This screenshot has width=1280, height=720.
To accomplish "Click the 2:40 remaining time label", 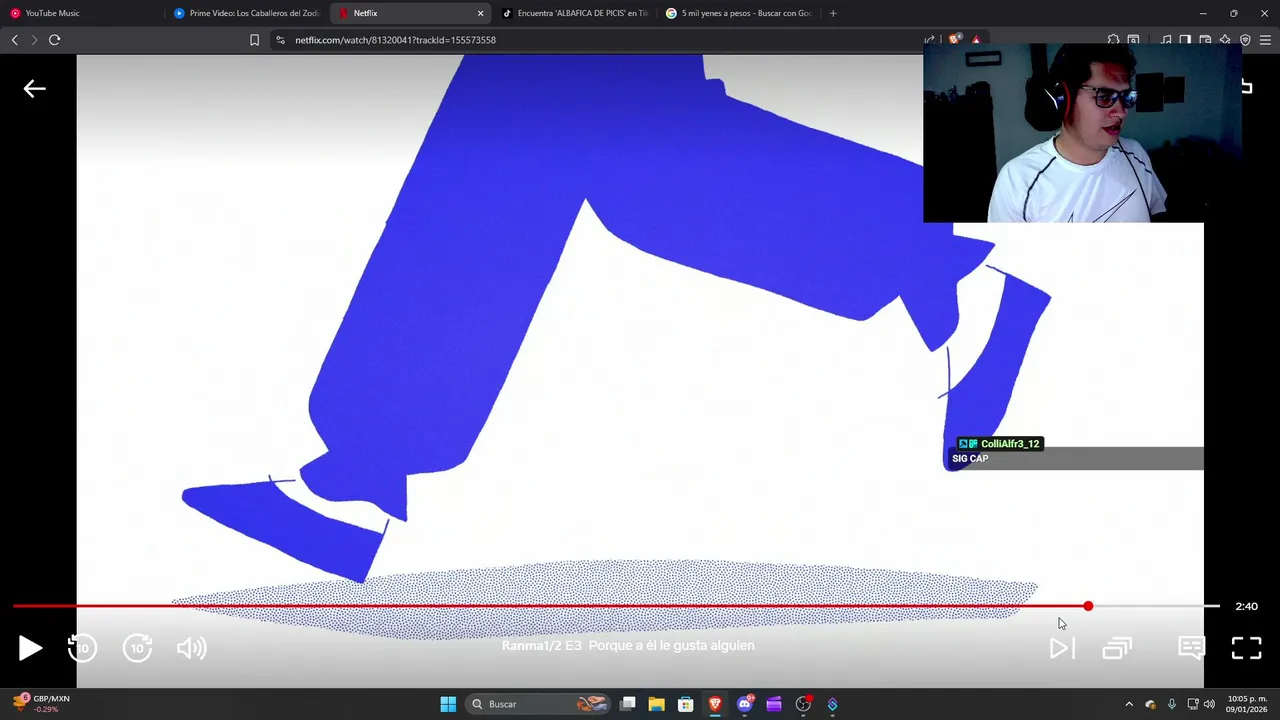I will [x=1246, y=606].
